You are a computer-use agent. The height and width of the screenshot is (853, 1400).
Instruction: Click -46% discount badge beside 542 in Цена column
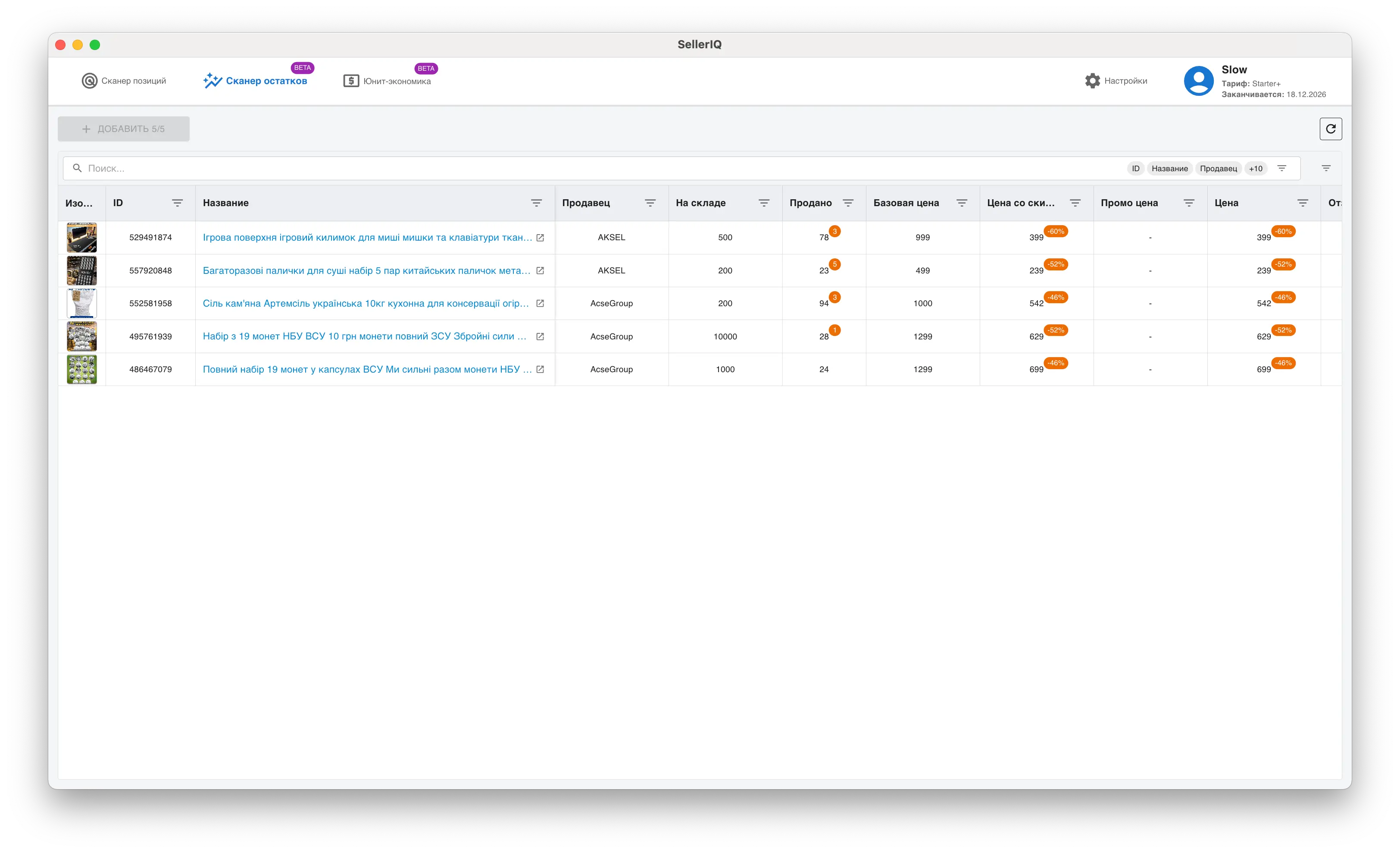click(1284, 297)
